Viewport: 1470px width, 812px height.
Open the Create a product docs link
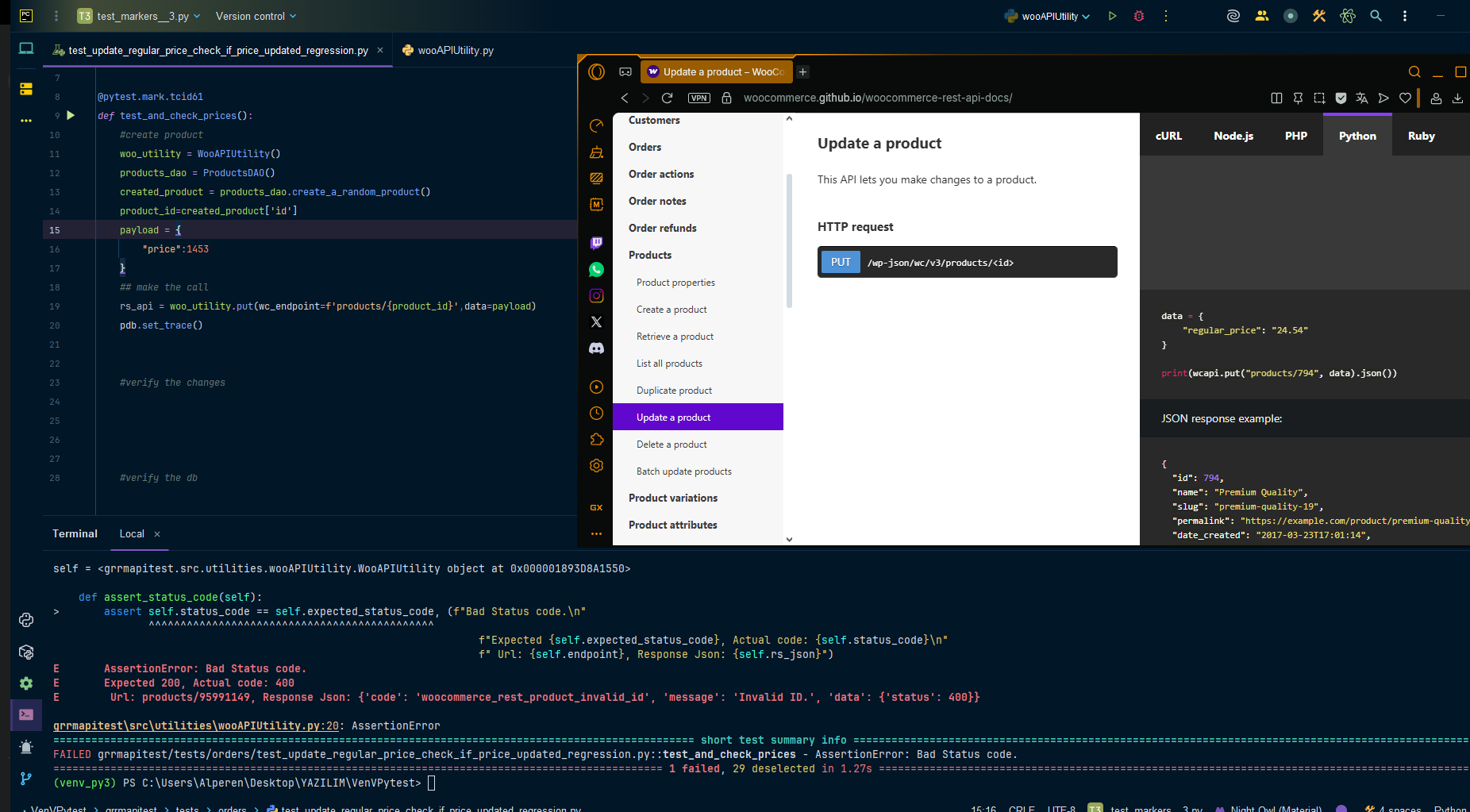(x=672, y=310)
